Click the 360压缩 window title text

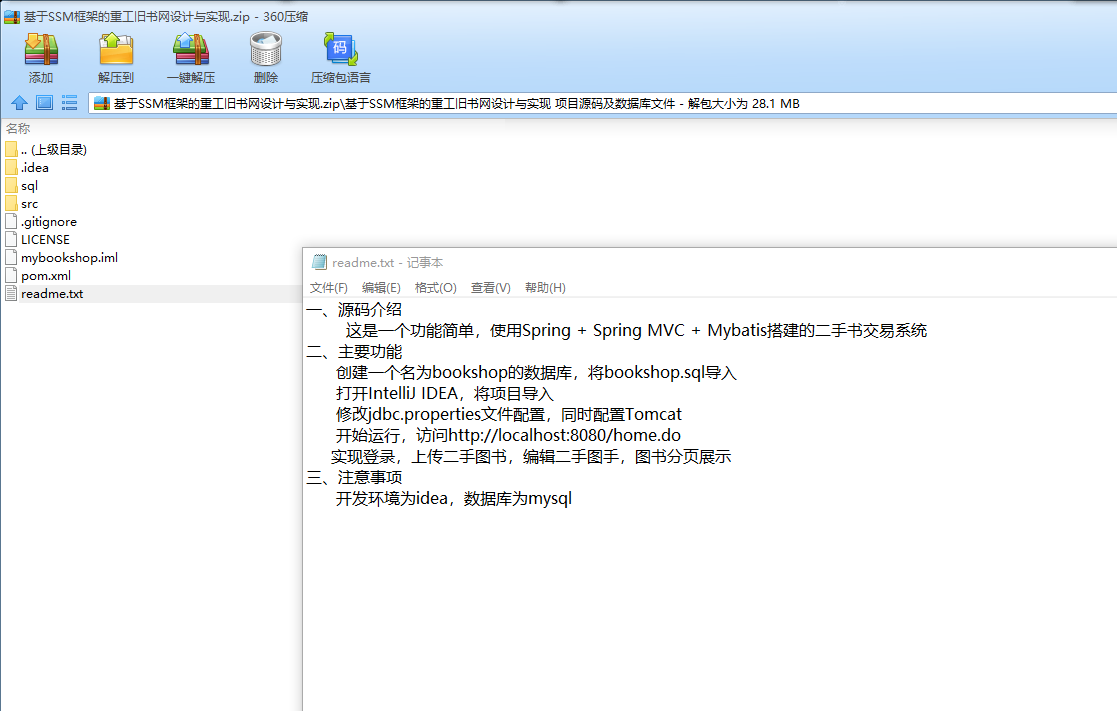[x=166, y=16]
